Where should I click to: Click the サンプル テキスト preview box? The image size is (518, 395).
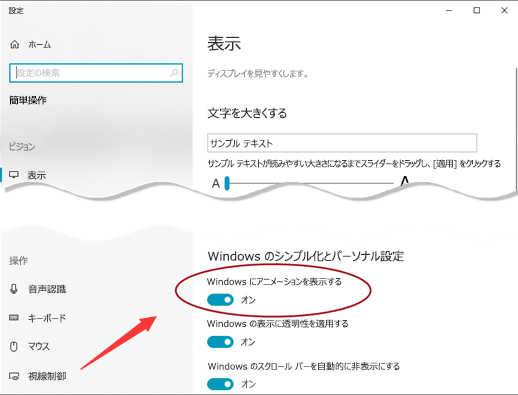[x=342, y=143]
